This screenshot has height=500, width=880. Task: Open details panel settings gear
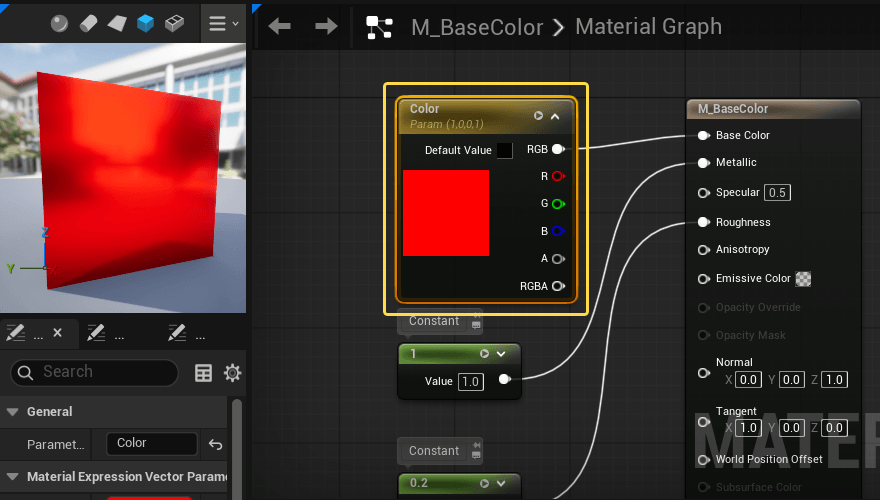(232, 373)
